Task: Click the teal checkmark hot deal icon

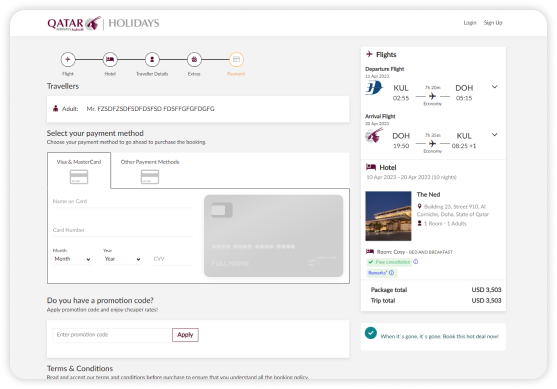Action: click(x=371, y=333)
